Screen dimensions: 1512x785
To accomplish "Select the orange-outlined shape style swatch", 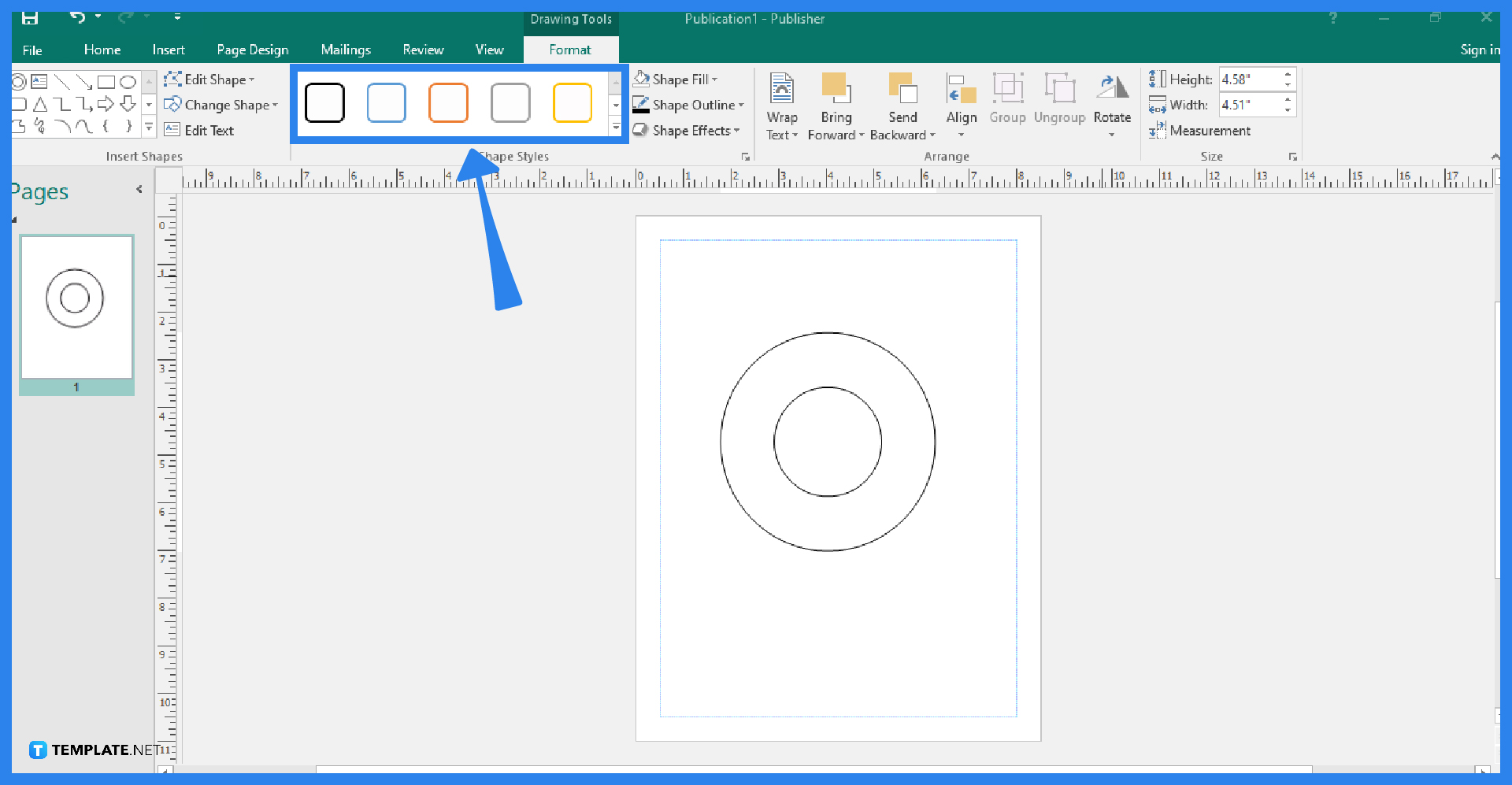I will pyautogui.click(x=448, y=102).
